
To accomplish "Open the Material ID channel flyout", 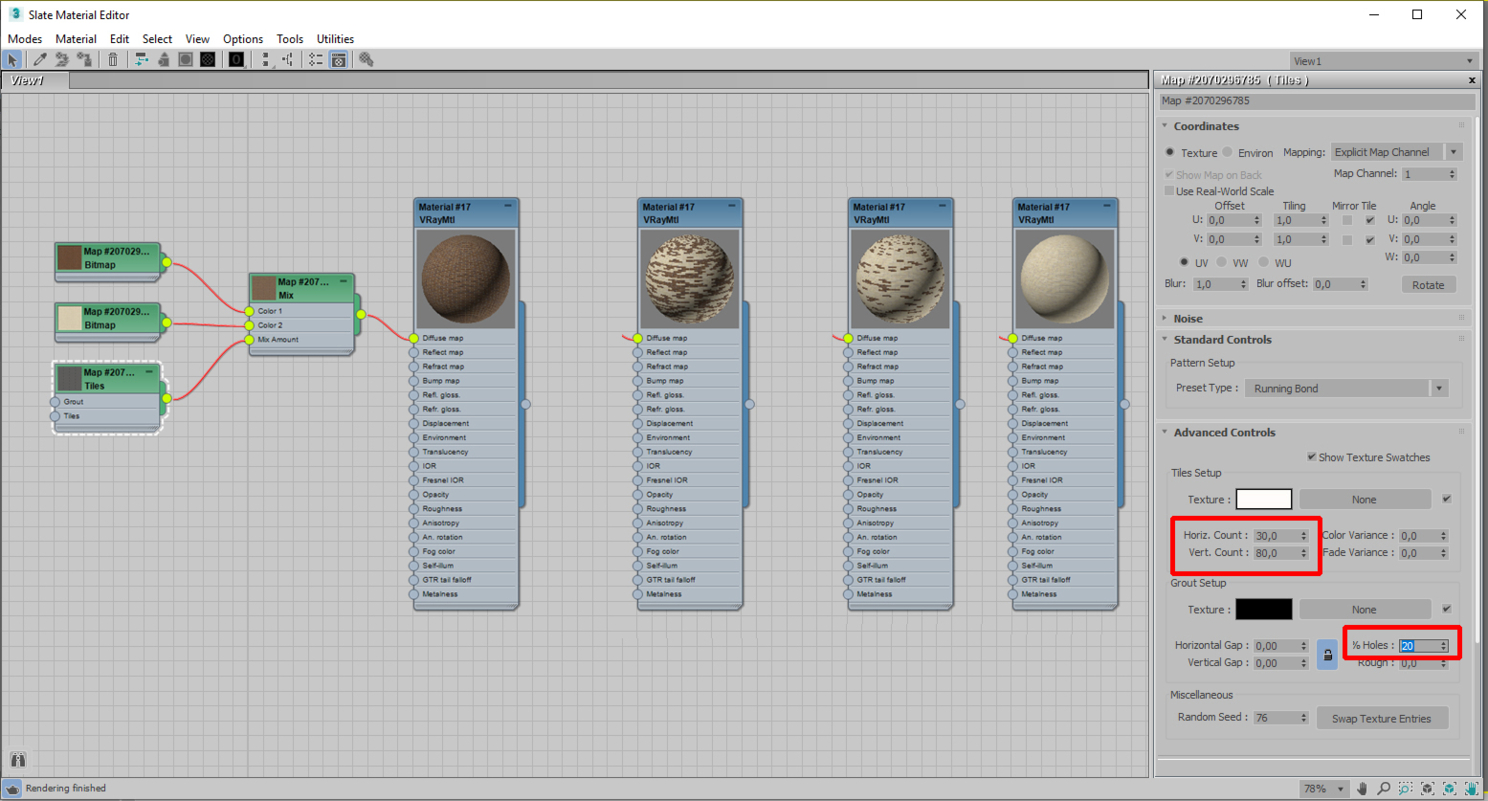I will click(236, 60).
